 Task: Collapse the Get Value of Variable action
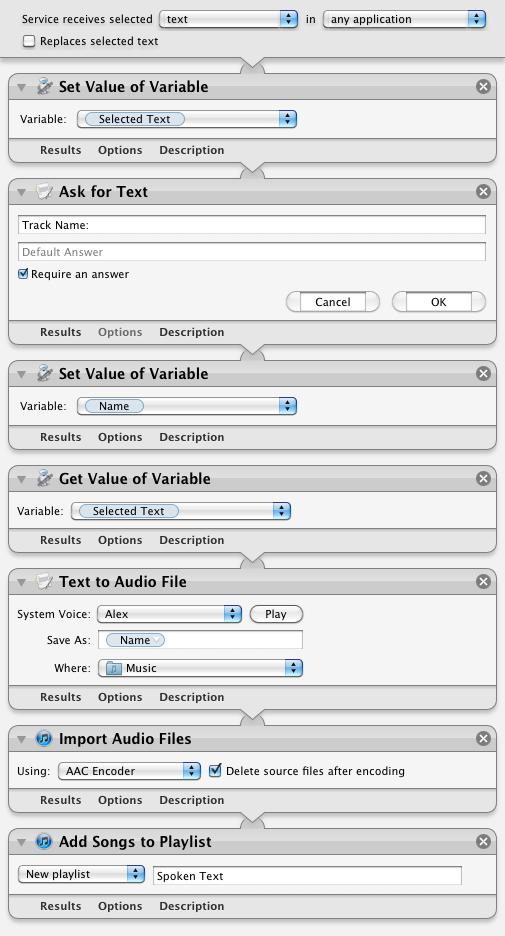point(21,479)
